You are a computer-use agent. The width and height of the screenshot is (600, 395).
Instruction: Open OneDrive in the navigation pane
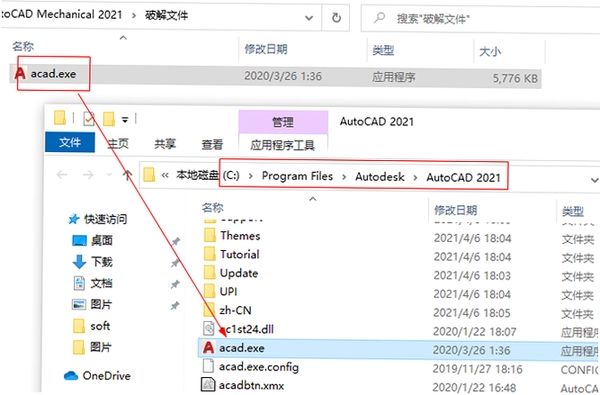pos(106,376)
